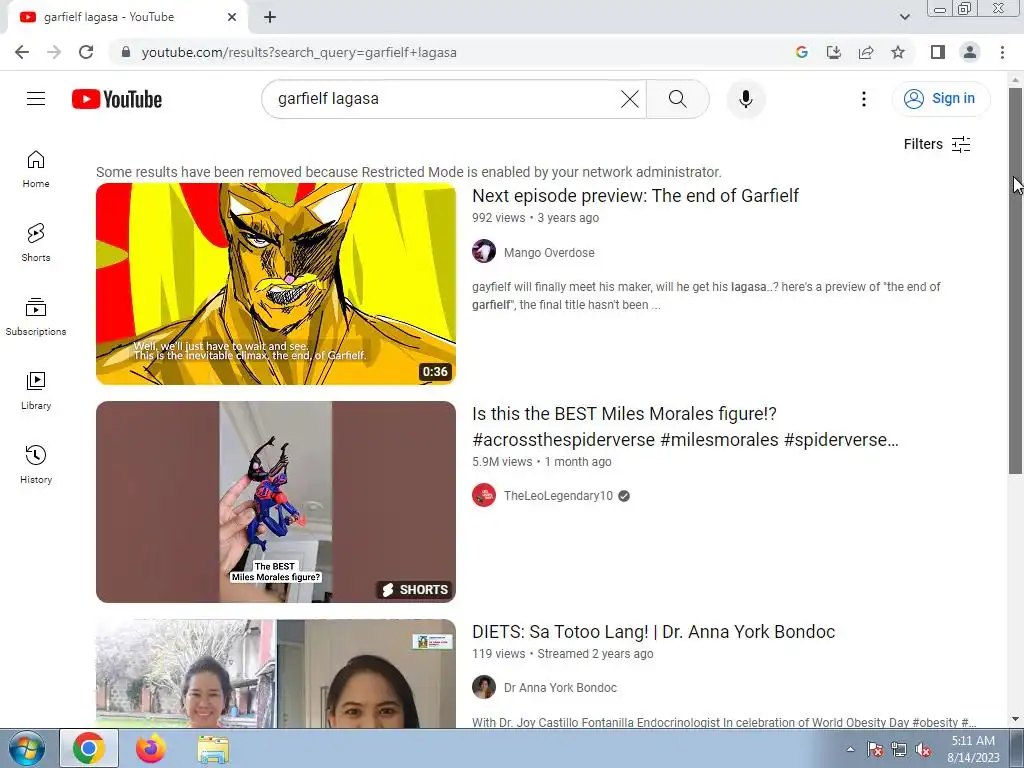Show hidden system tray icons

[850, 749]
